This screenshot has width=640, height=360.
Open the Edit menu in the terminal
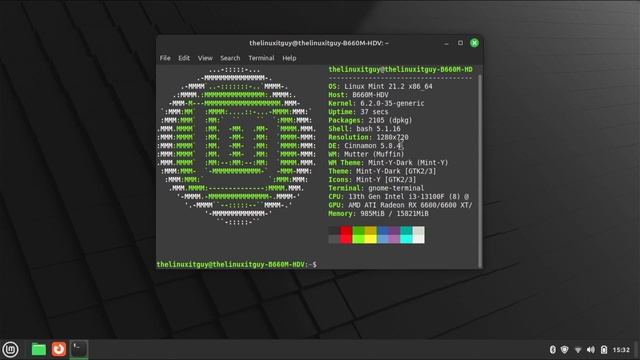(184, 58)
